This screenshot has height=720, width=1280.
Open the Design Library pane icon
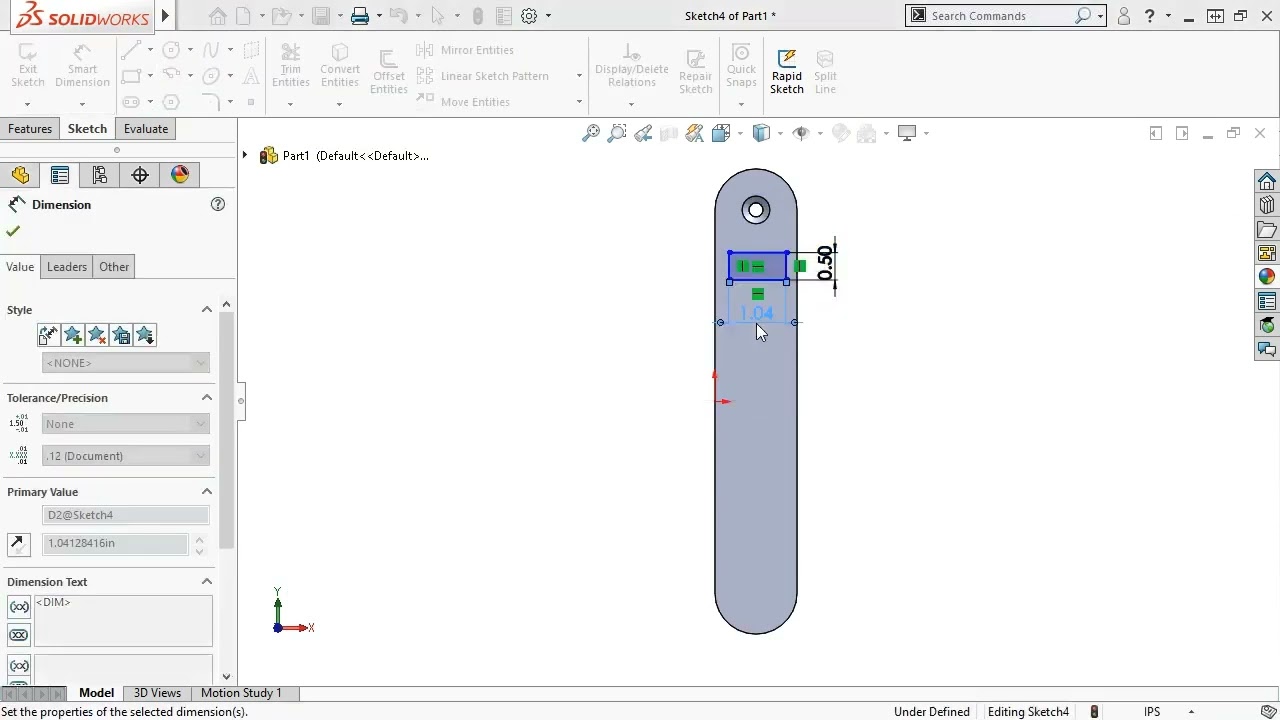(1267, 205)
